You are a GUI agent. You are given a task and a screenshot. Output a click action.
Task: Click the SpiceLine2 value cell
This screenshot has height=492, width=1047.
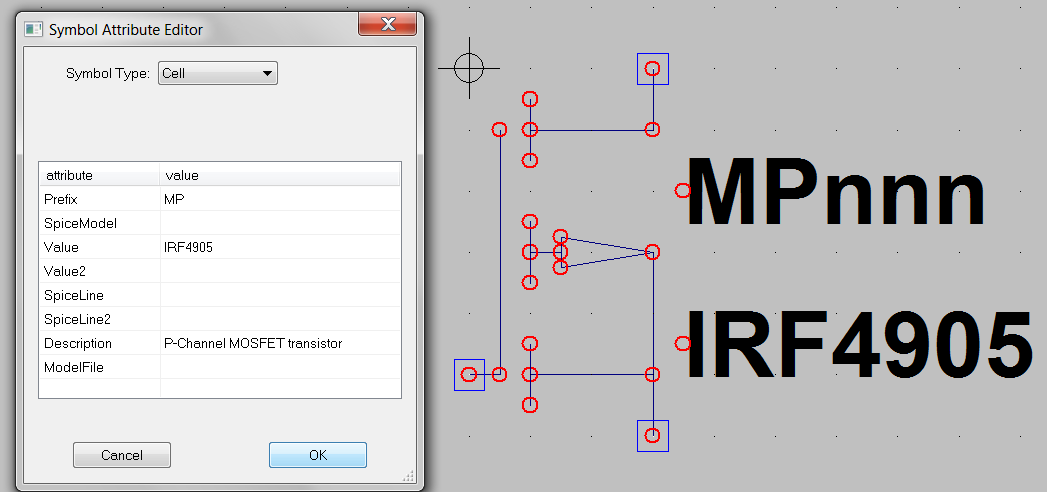click(280, 319)
